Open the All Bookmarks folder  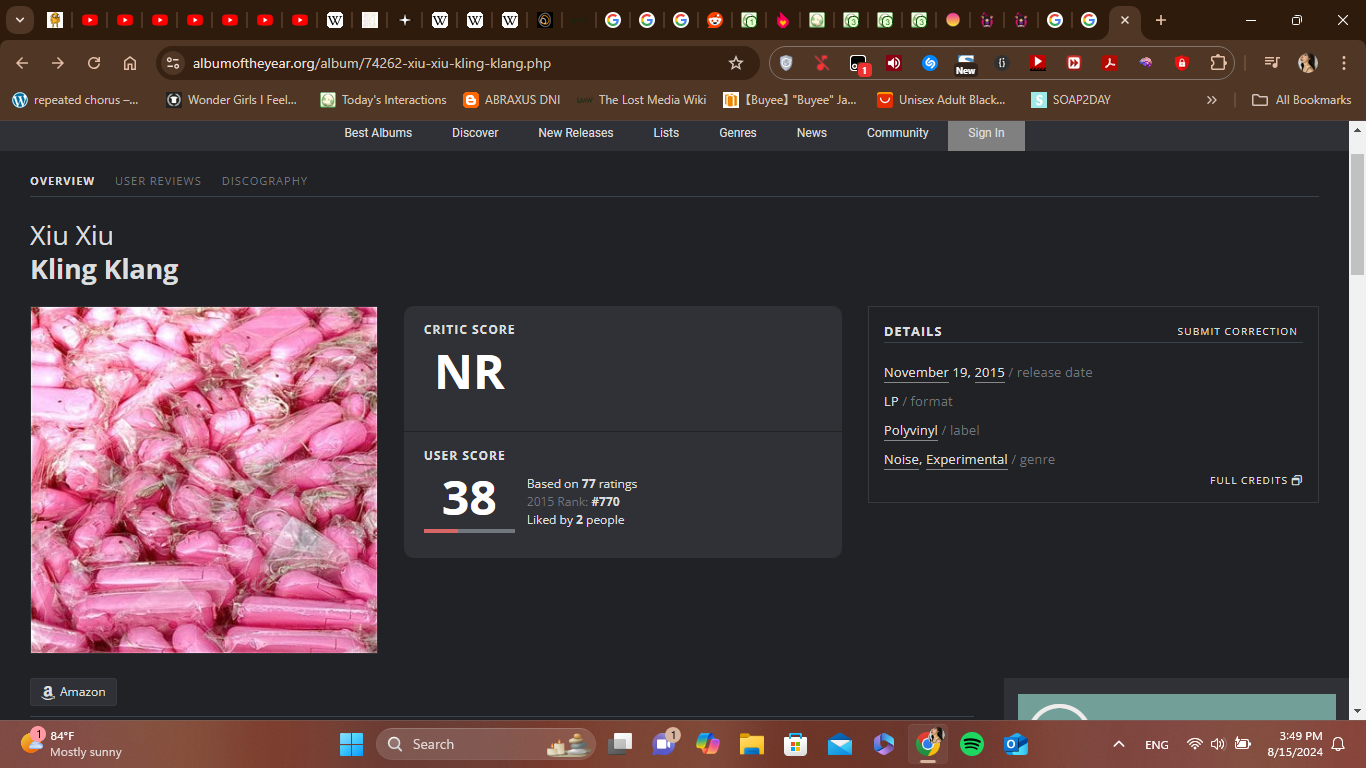(x=1302, y=100)
